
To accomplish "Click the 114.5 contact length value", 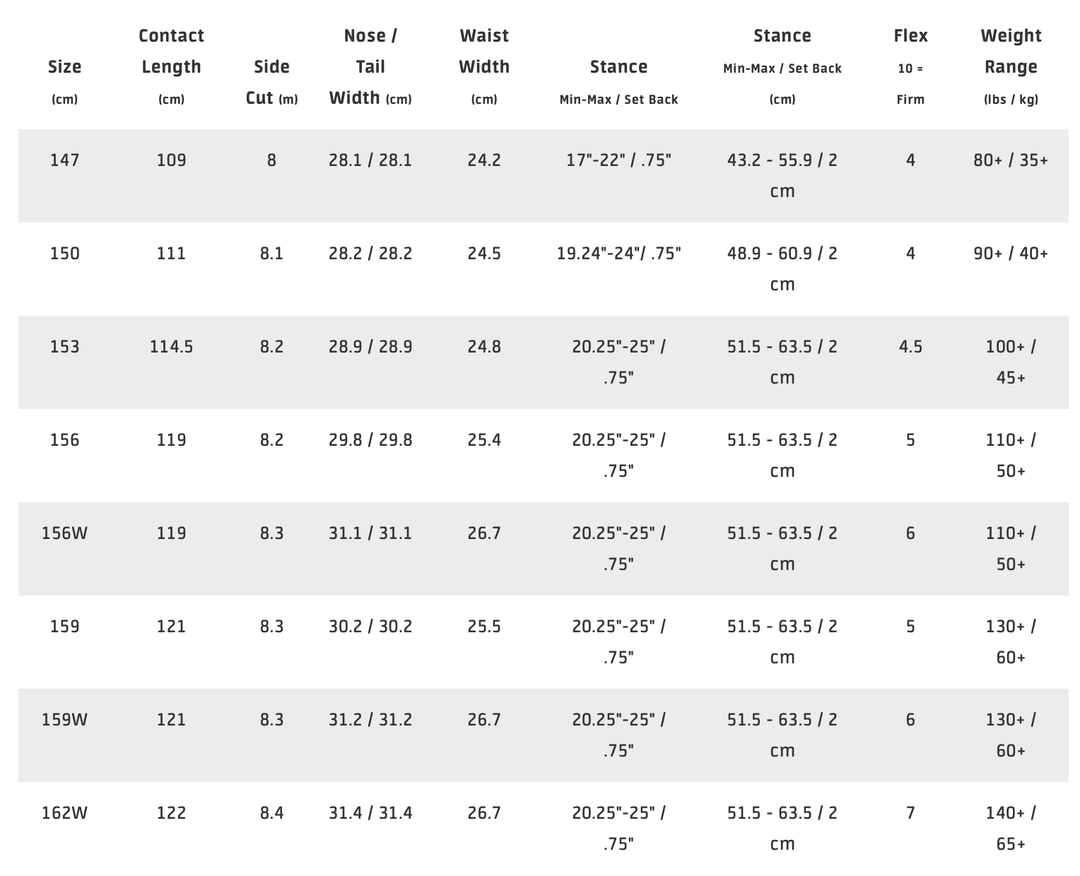I will pyautogui.click(x=171, y=347).
